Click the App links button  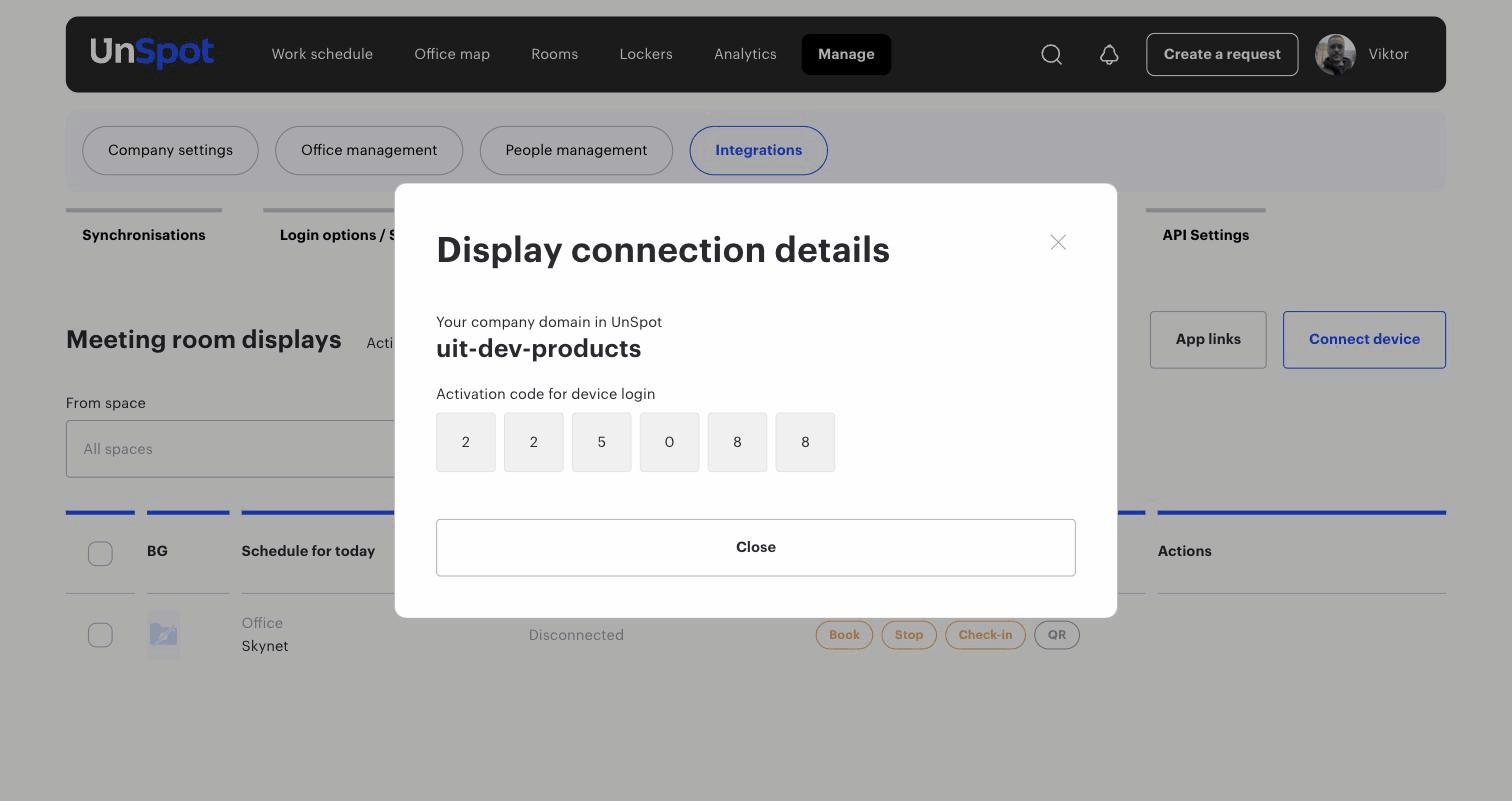pos(1208,340)
